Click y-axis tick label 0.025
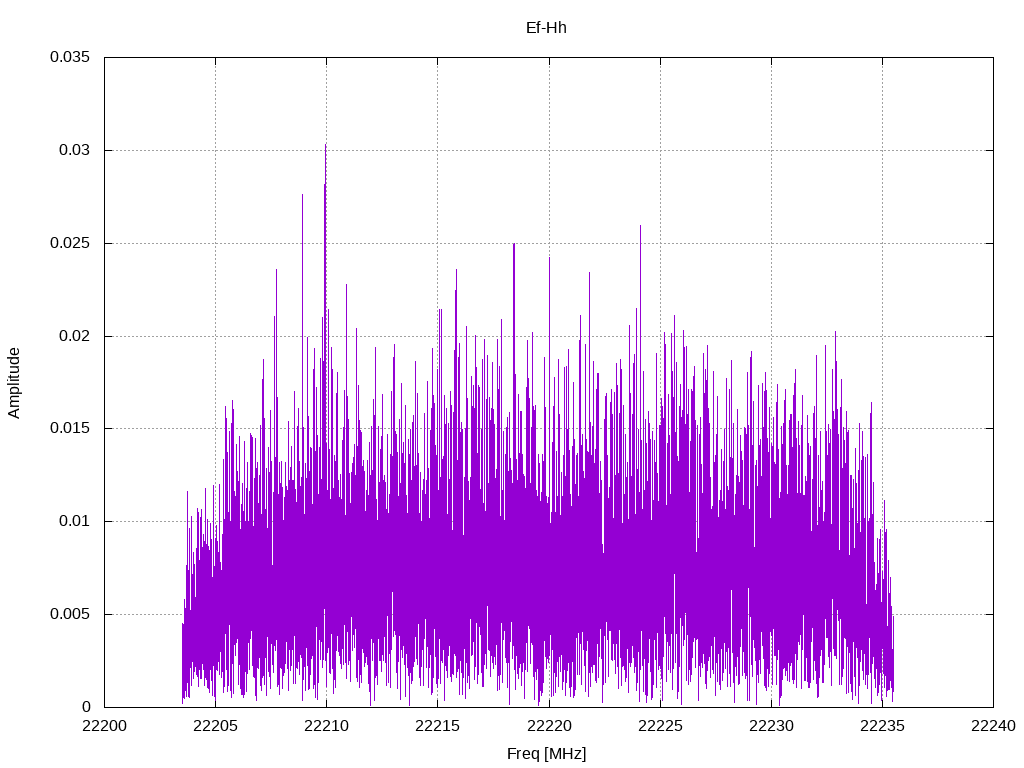 [x=70, y=243]
